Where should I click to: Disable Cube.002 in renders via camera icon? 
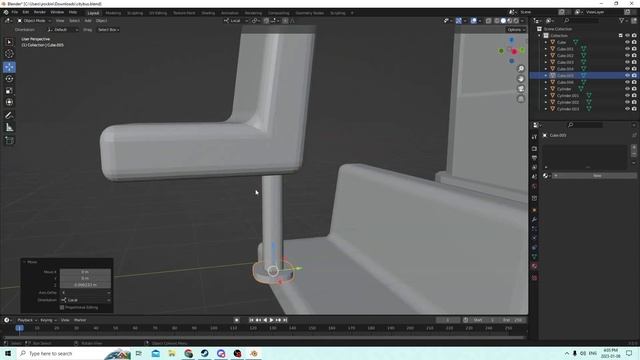634,56
